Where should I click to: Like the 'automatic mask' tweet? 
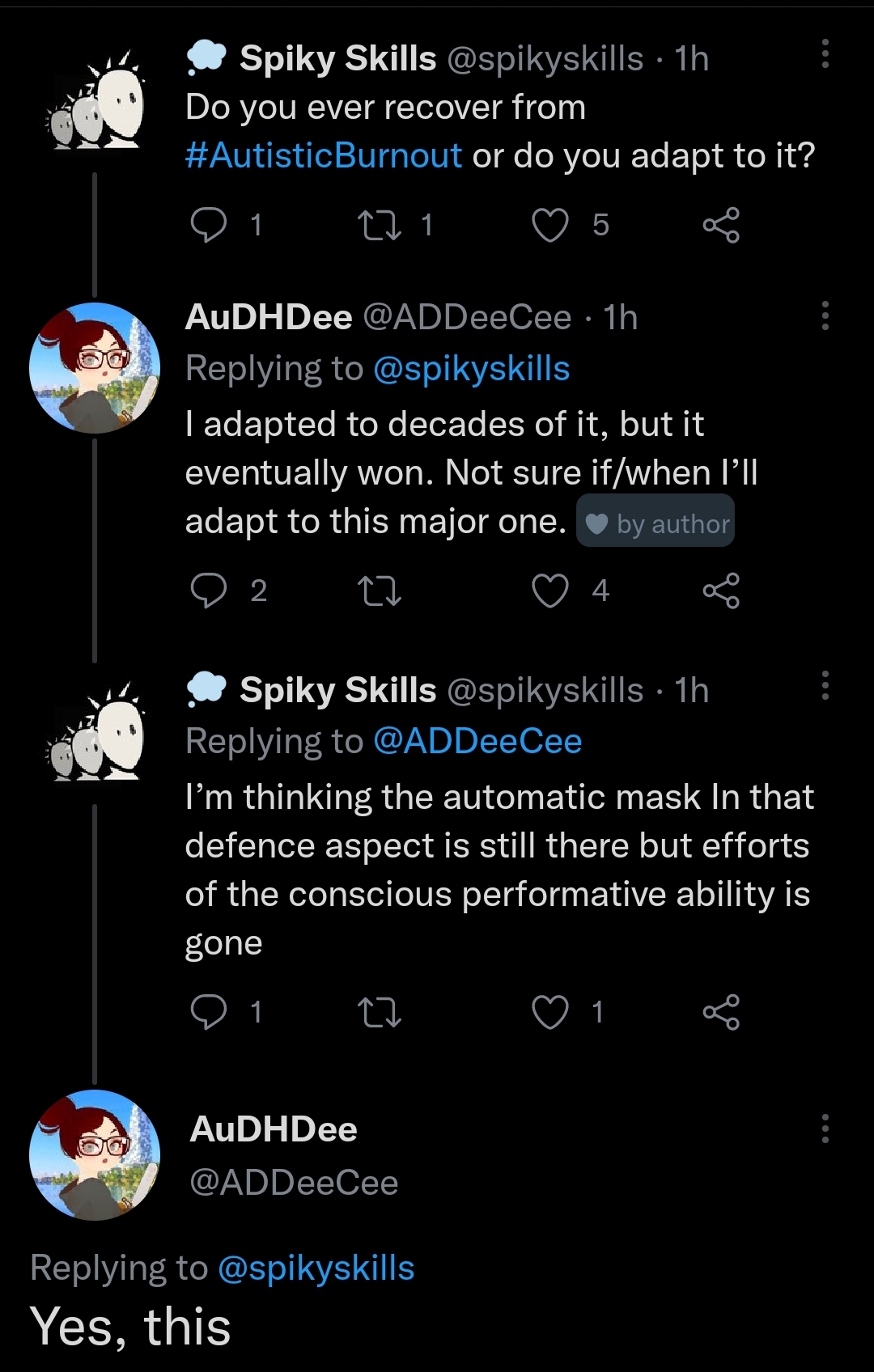click(550, 1012)
